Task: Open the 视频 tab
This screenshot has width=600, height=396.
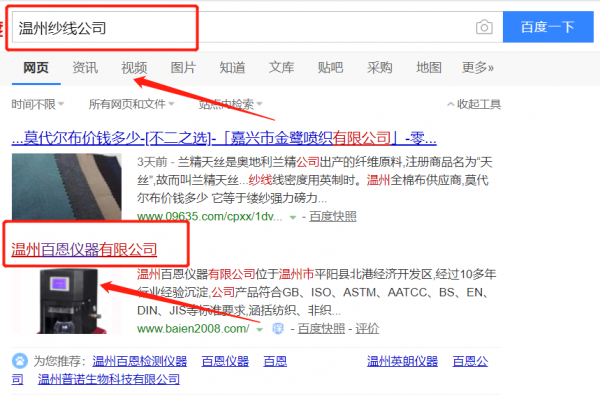Action: [134, 68]
